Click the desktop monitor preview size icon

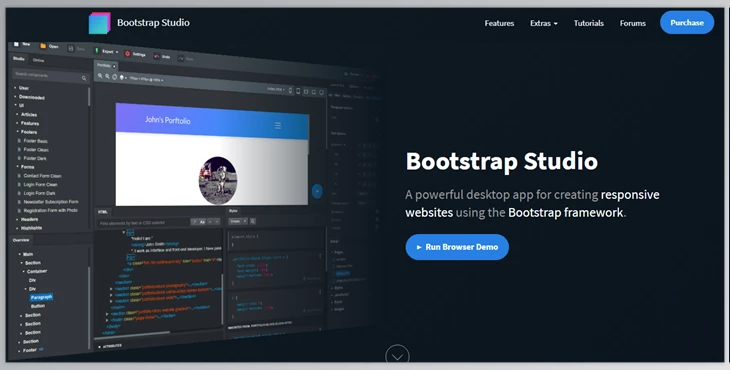coord(321,92)
